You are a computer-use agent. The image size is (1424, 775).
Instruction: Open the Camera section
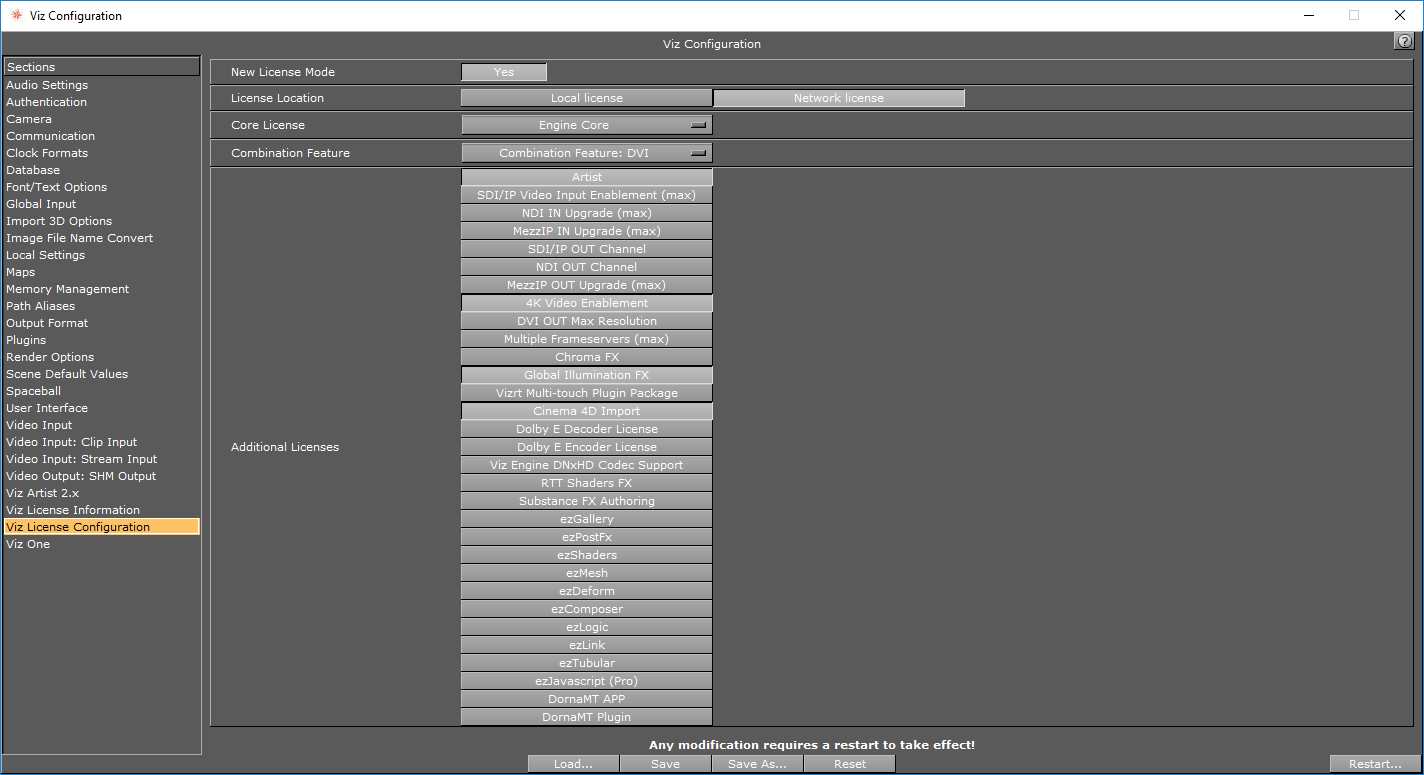pos(101,119)
